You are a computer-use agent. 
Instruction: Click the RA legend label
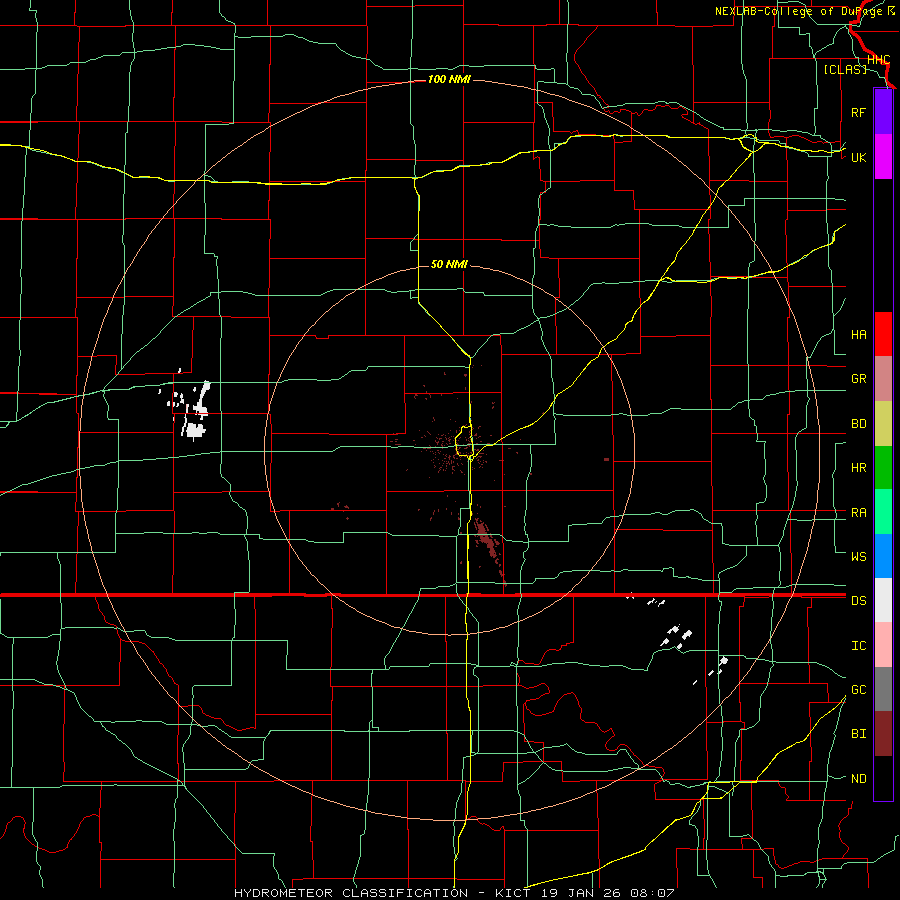858,513
